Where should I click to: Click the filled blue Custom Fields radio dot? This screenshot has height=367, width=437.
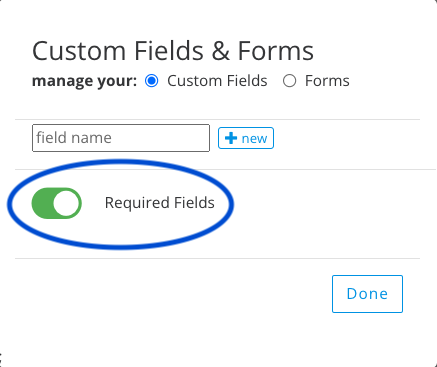(x=152, y=81)
